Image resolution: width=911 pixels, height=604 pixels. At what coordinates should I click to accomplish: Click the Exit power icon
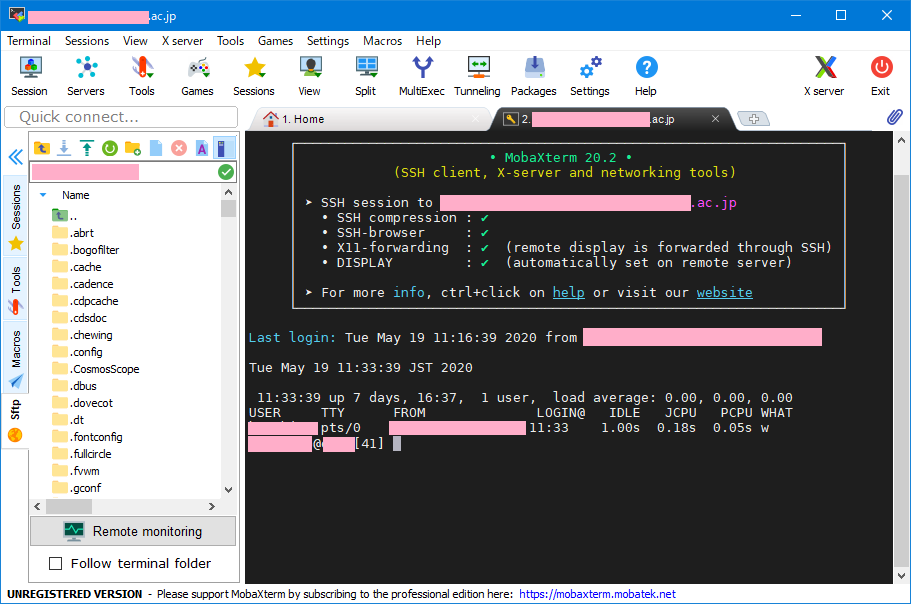[881, 76]
